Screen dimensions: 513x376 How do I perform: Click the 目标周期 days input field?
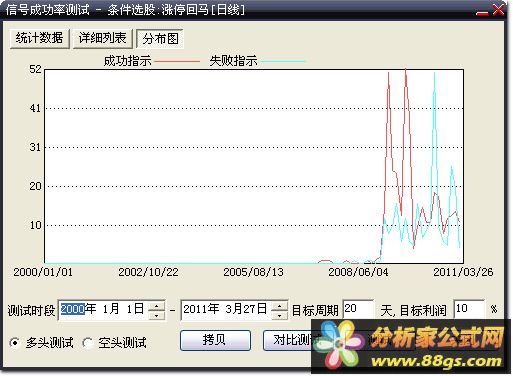tap(358, 310)
